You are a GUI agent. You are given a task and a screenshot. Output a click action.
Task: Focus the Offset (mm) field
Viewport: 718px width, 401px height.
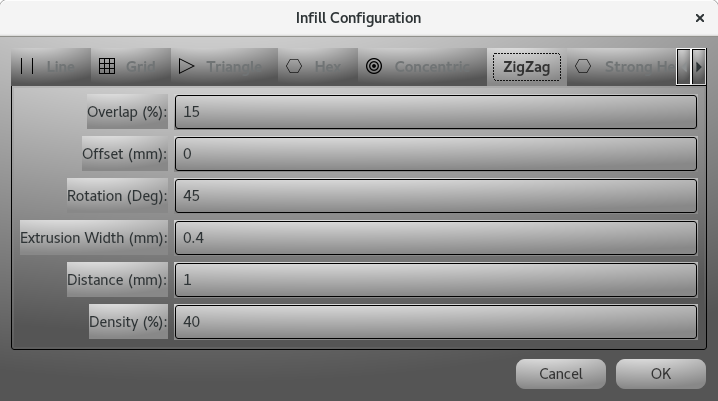point(435,154)
